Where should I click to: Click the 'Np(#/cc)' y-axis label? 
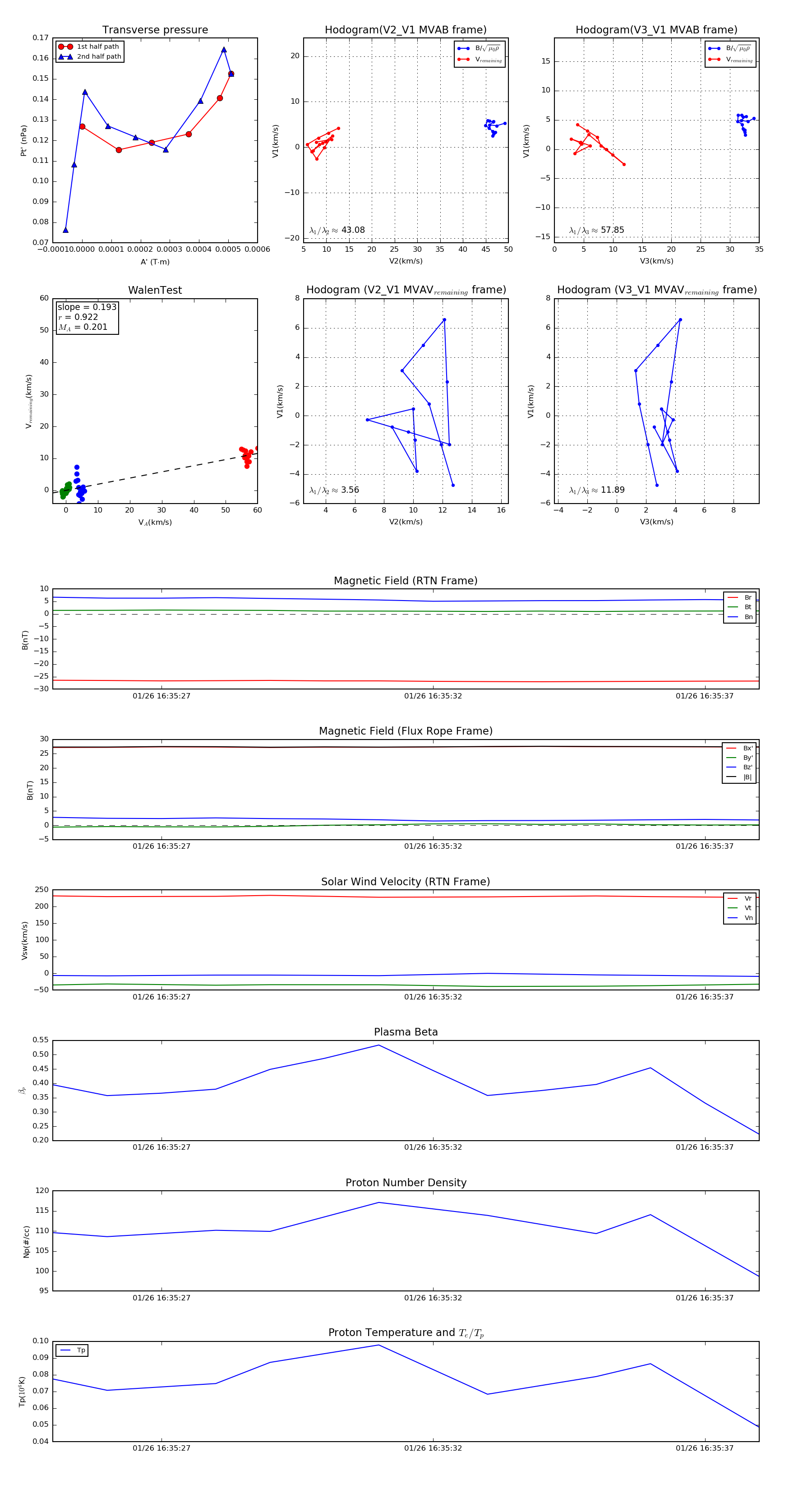[x=26, y=1241]
